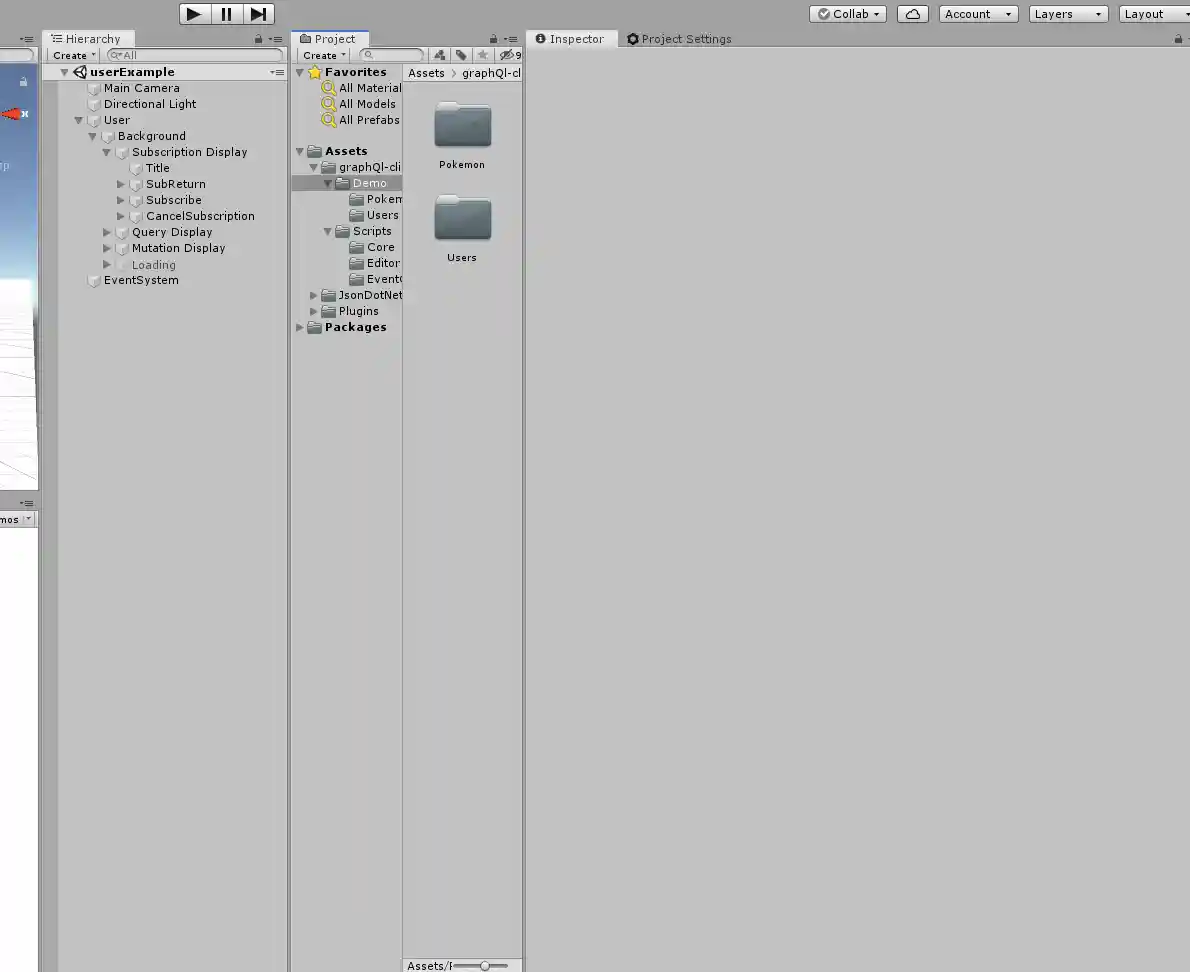This screenshot has width=1190, height=972.
Task: Click the search by label icon
Action: (461, 55)
